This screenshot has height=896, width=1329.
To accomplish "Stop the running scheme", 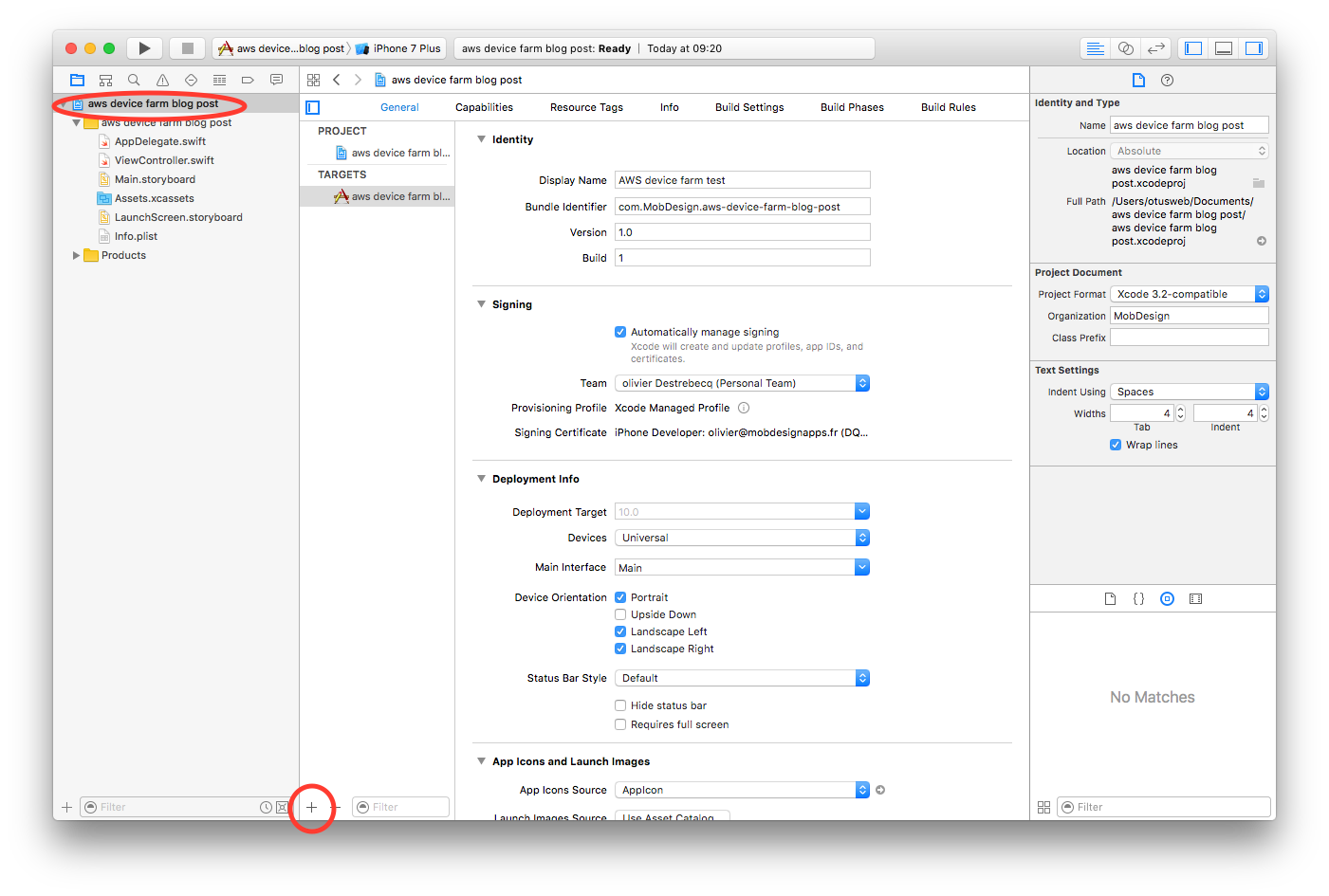I will 188,48.
